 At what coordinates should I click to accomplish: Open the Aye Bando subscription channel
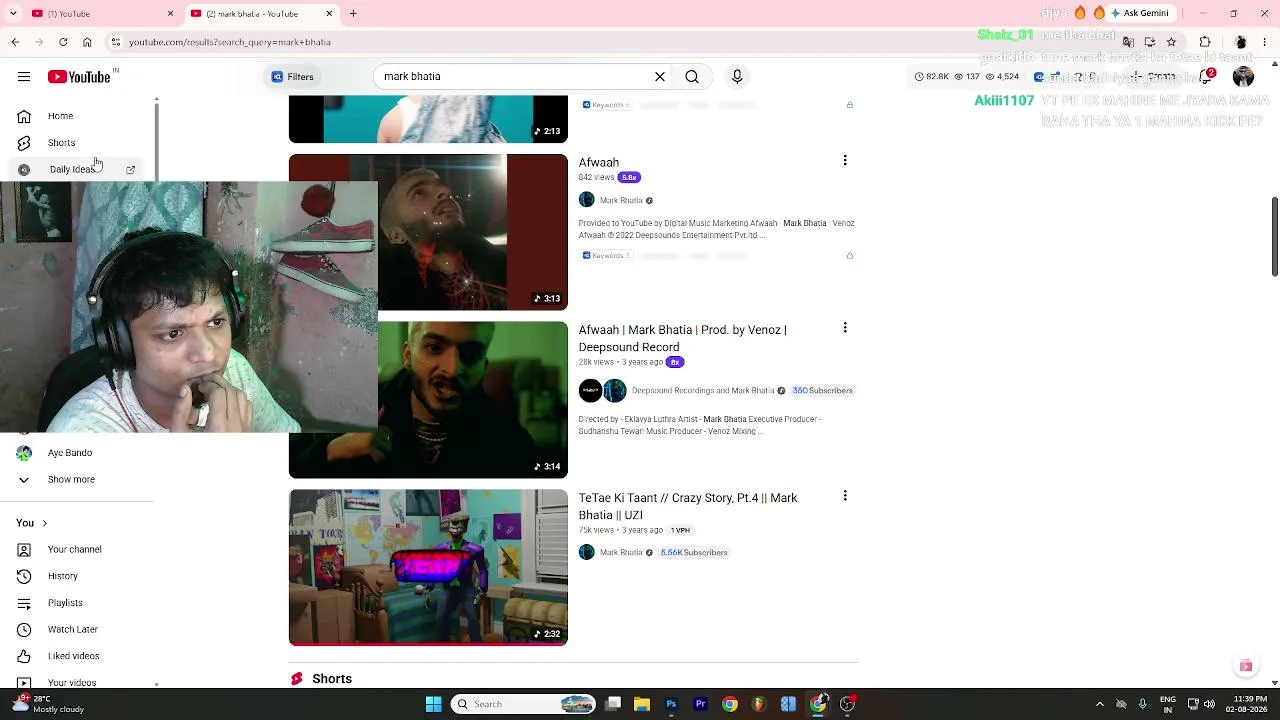pyautogui.click(x=78, y=453)
